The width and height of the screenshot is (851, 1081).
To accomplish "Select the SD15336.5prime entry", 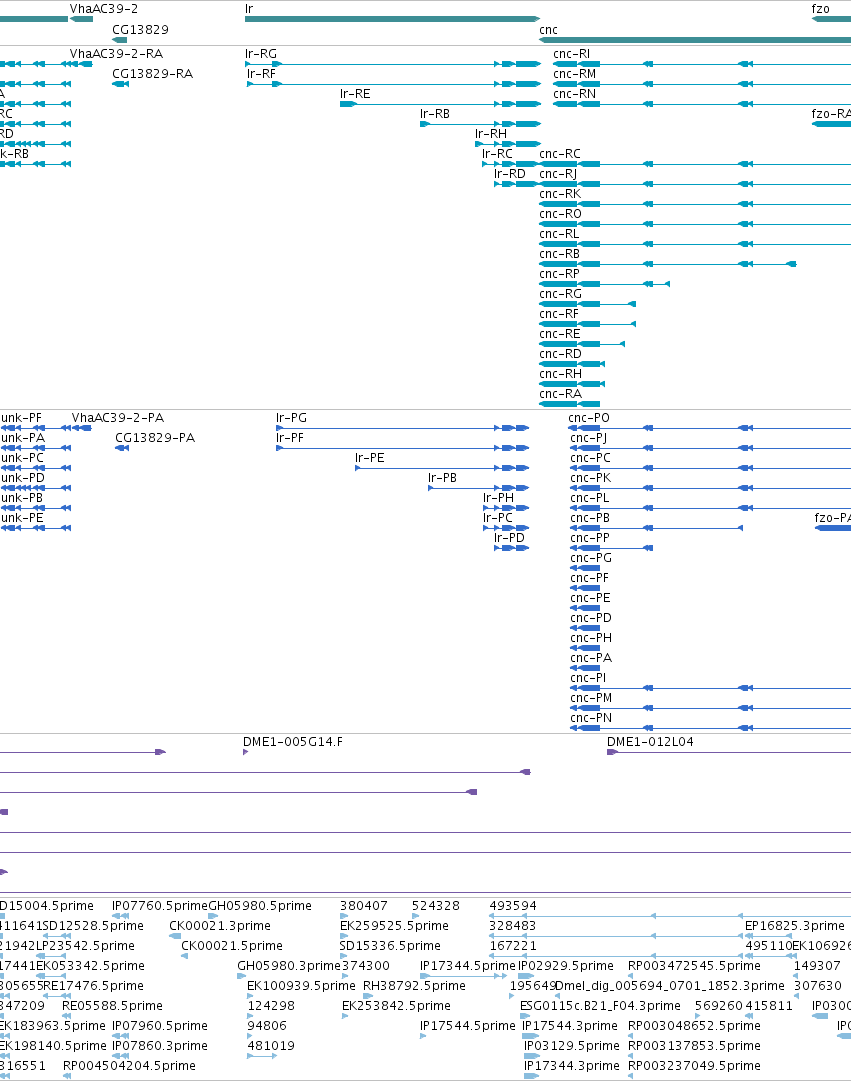I will 390,946.
